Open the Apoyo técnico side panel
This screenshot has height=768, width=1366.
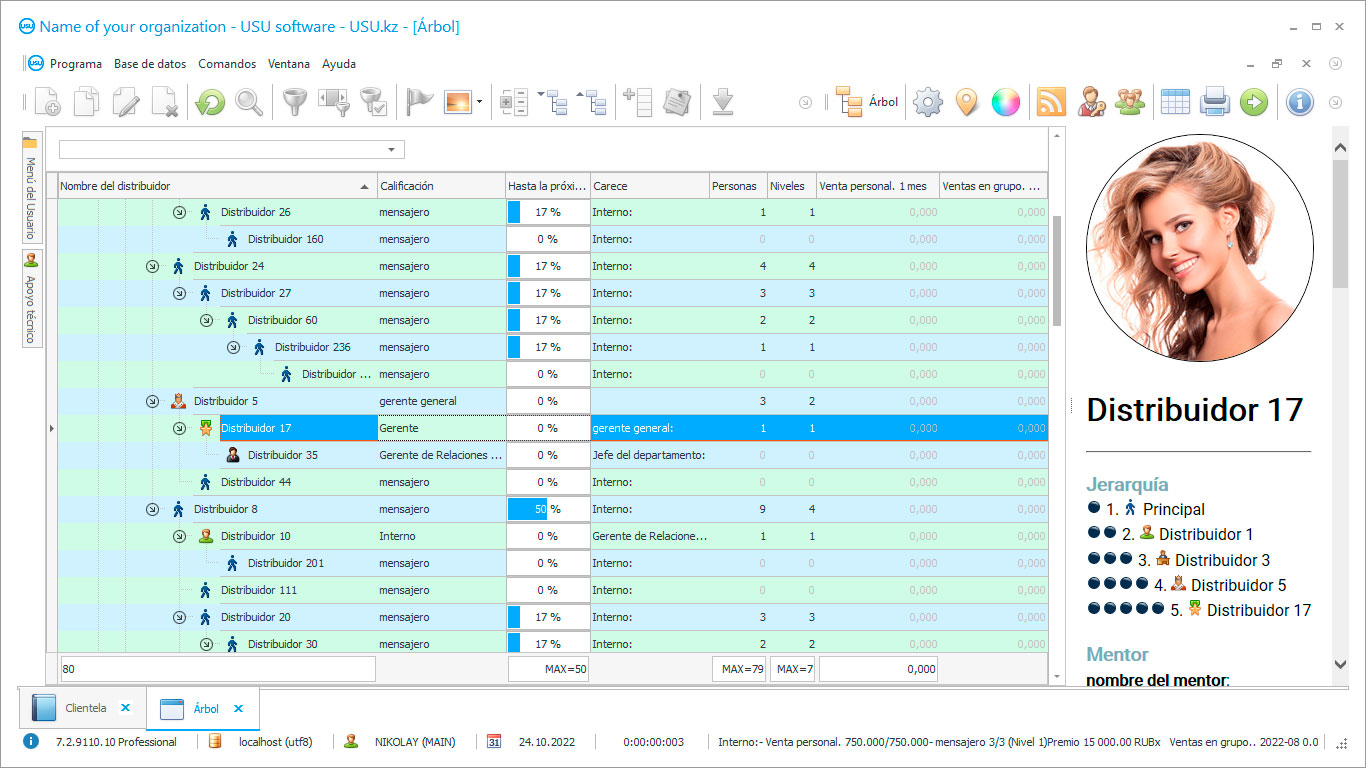point(30,299)
